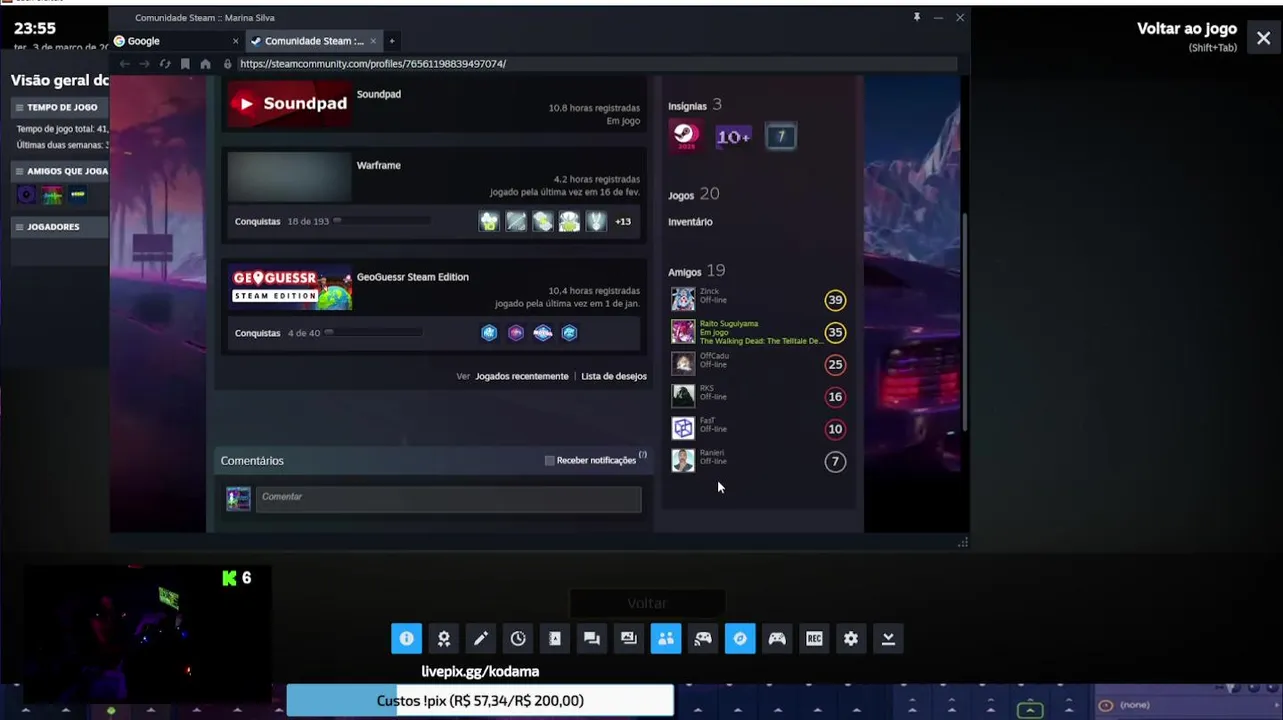Open the Inventário link

click(x=690, y=222)
